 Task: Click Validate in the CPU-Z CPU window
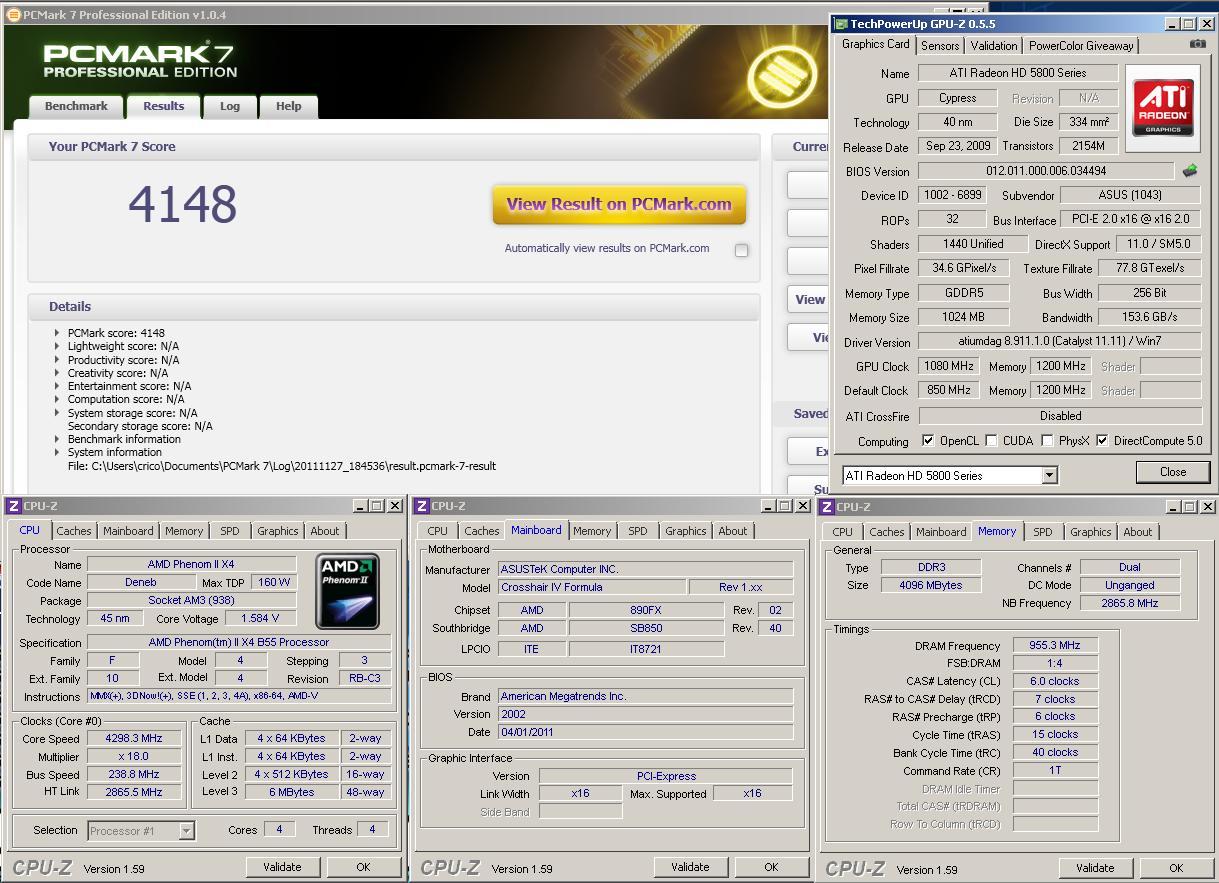click(283, 867)
